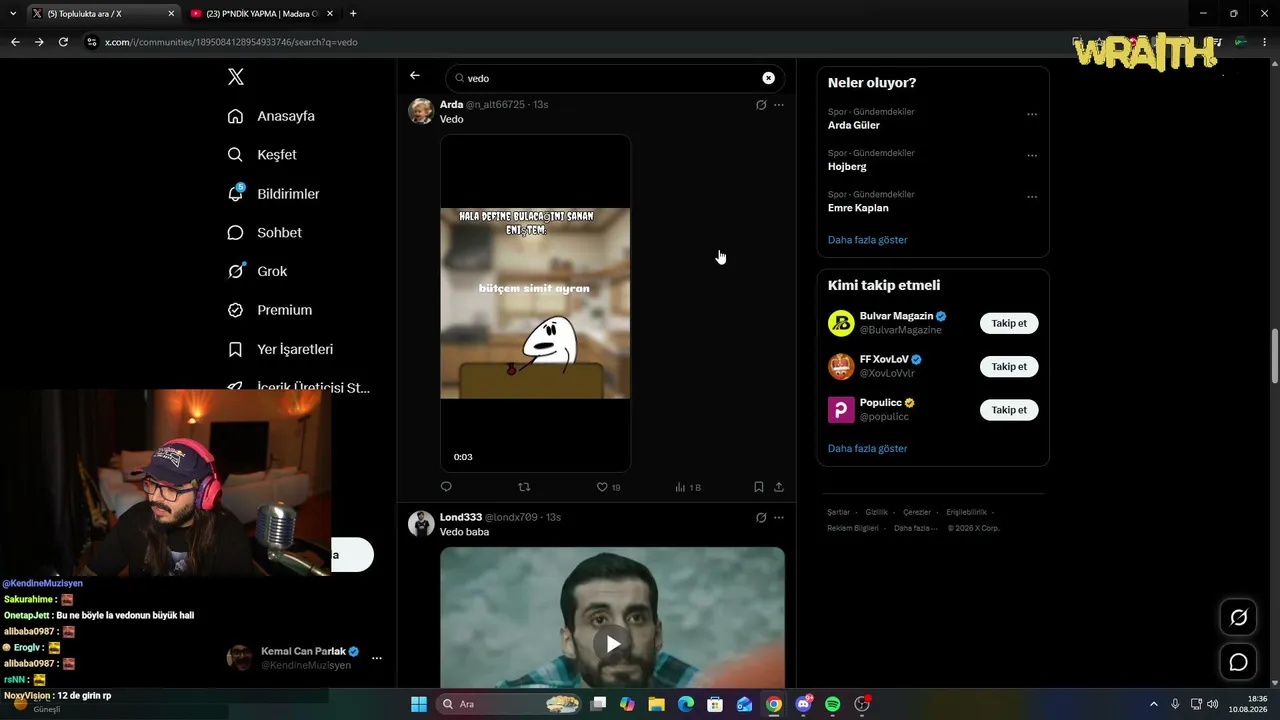Image resolution: width=1280 pixels, height=720 pixels.
Task: Open the Arda Güler trending topic
Action: (854, 125)
